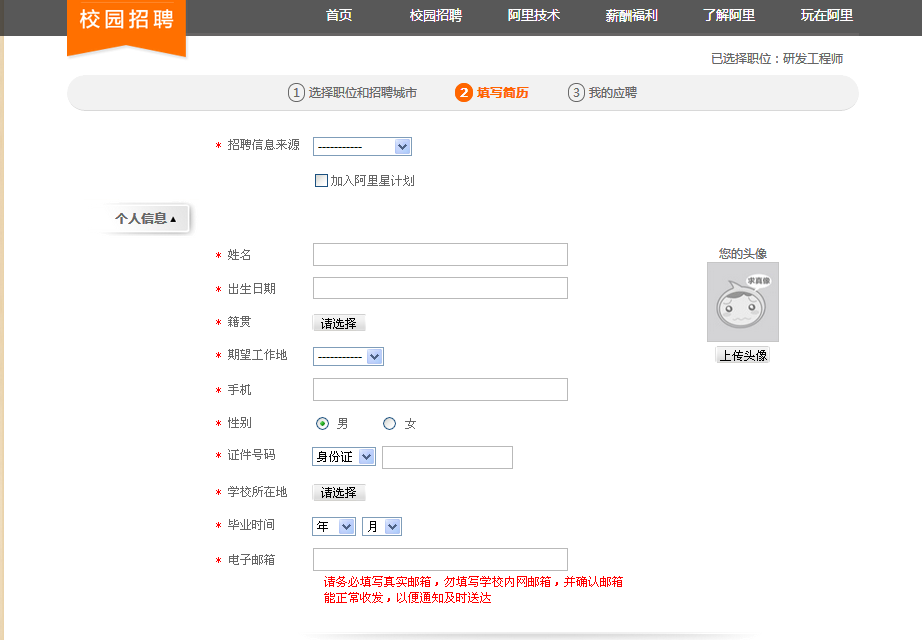The image size is (922, 640).
Task: Select the 女 gender radio button
Action: [389, 424]
